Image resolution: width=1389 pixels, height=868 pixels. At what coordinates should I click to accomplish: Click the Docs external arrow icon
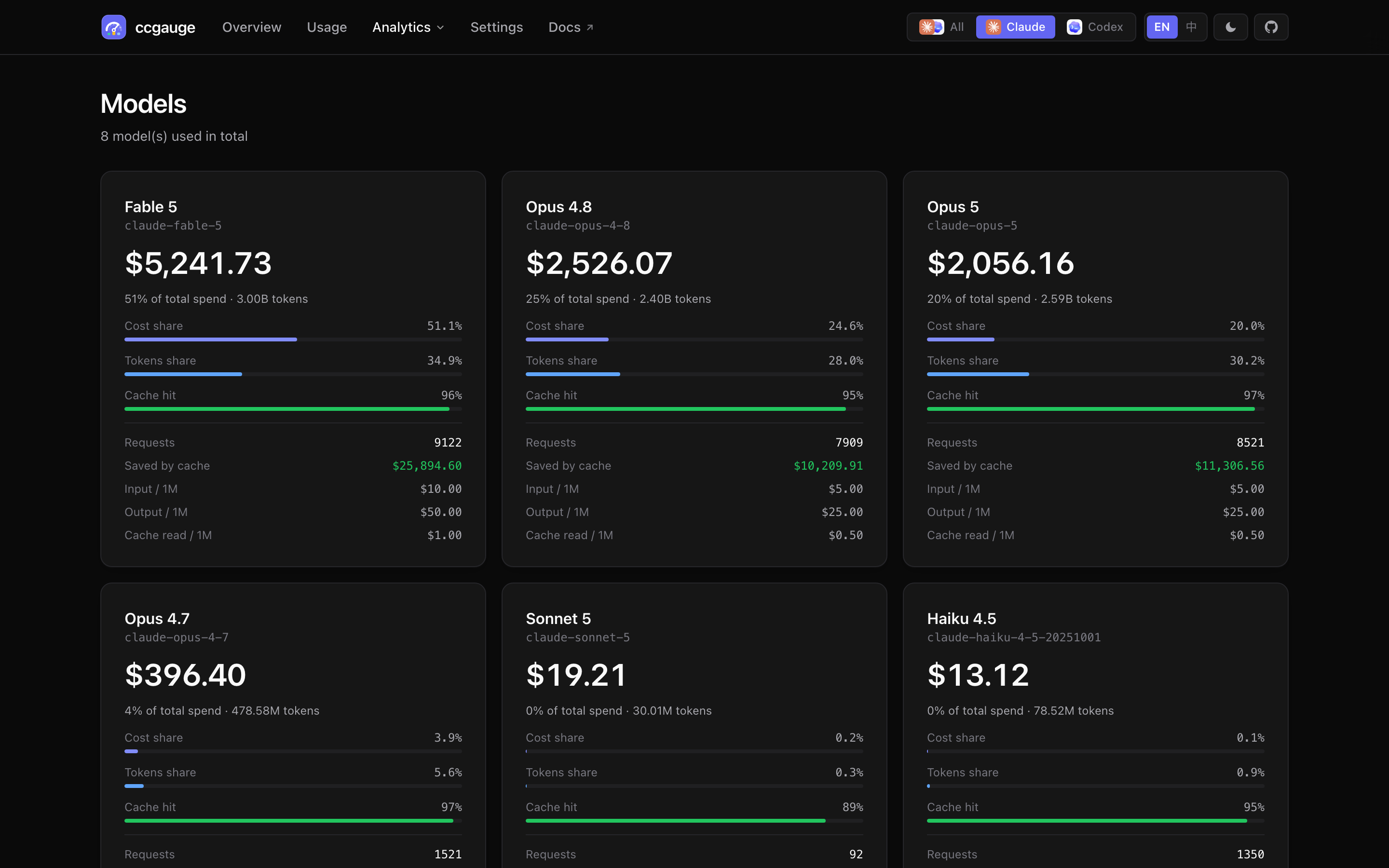(x=589, y=27)
